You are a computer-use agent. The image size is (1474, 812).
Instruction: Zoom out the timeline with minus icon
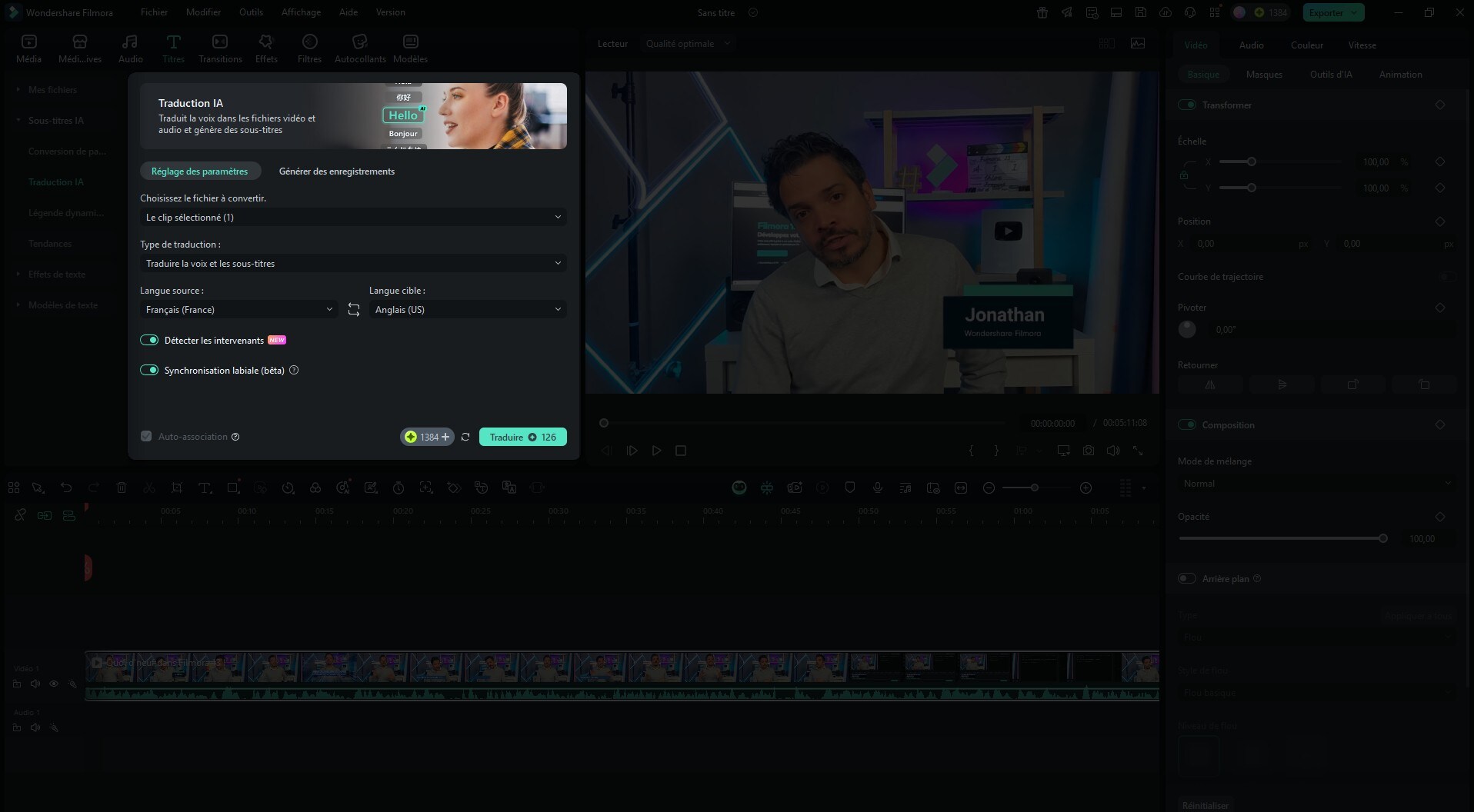[989, 488]
